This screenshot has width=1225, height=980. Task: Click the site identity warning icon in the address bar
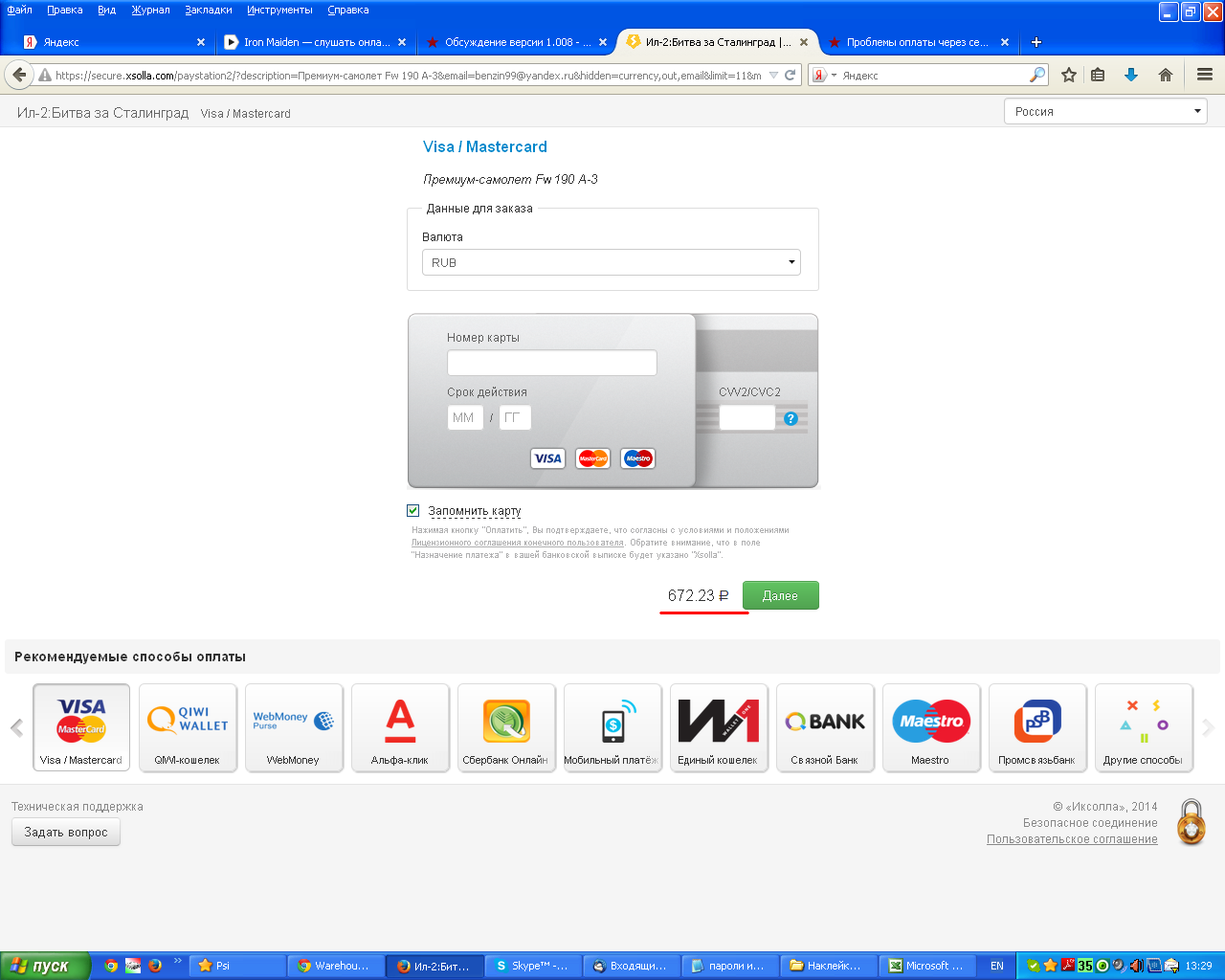pos(45,75)
